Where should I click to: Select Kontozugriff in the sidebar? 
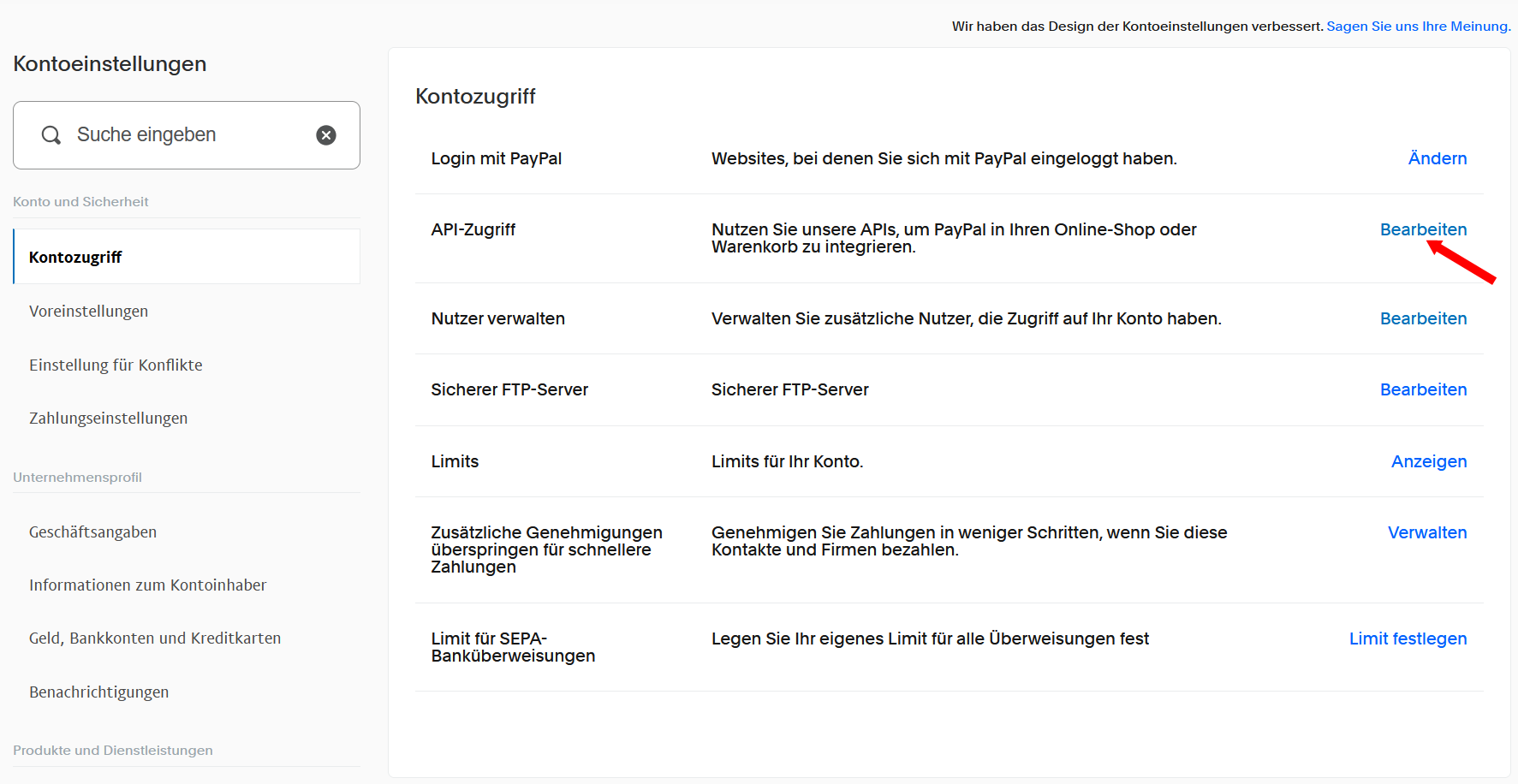75,257
